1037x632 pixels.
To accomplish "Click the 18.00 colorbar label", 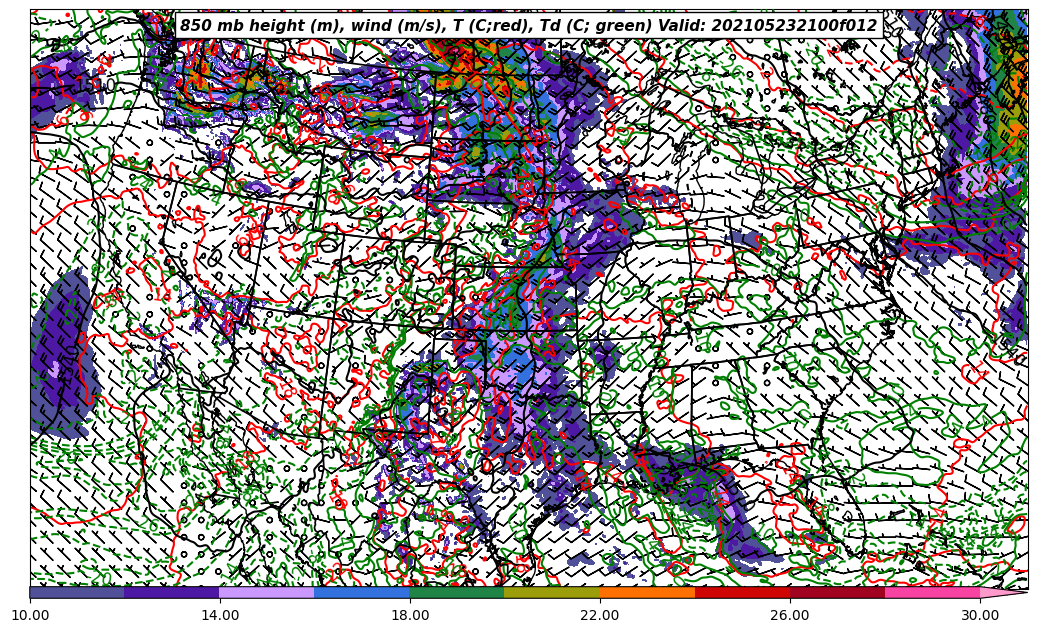I will (410, 615).
